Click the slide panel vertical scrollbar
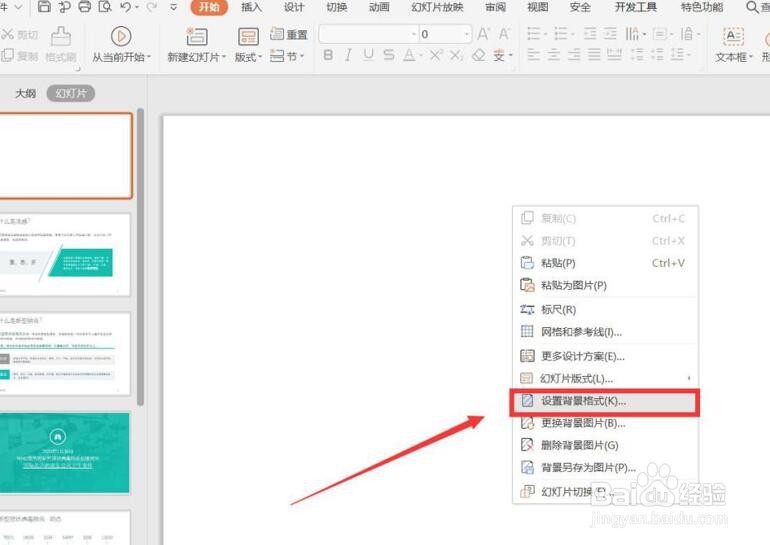This screenshot has height=545, width=770. click(x=140, y=257)
